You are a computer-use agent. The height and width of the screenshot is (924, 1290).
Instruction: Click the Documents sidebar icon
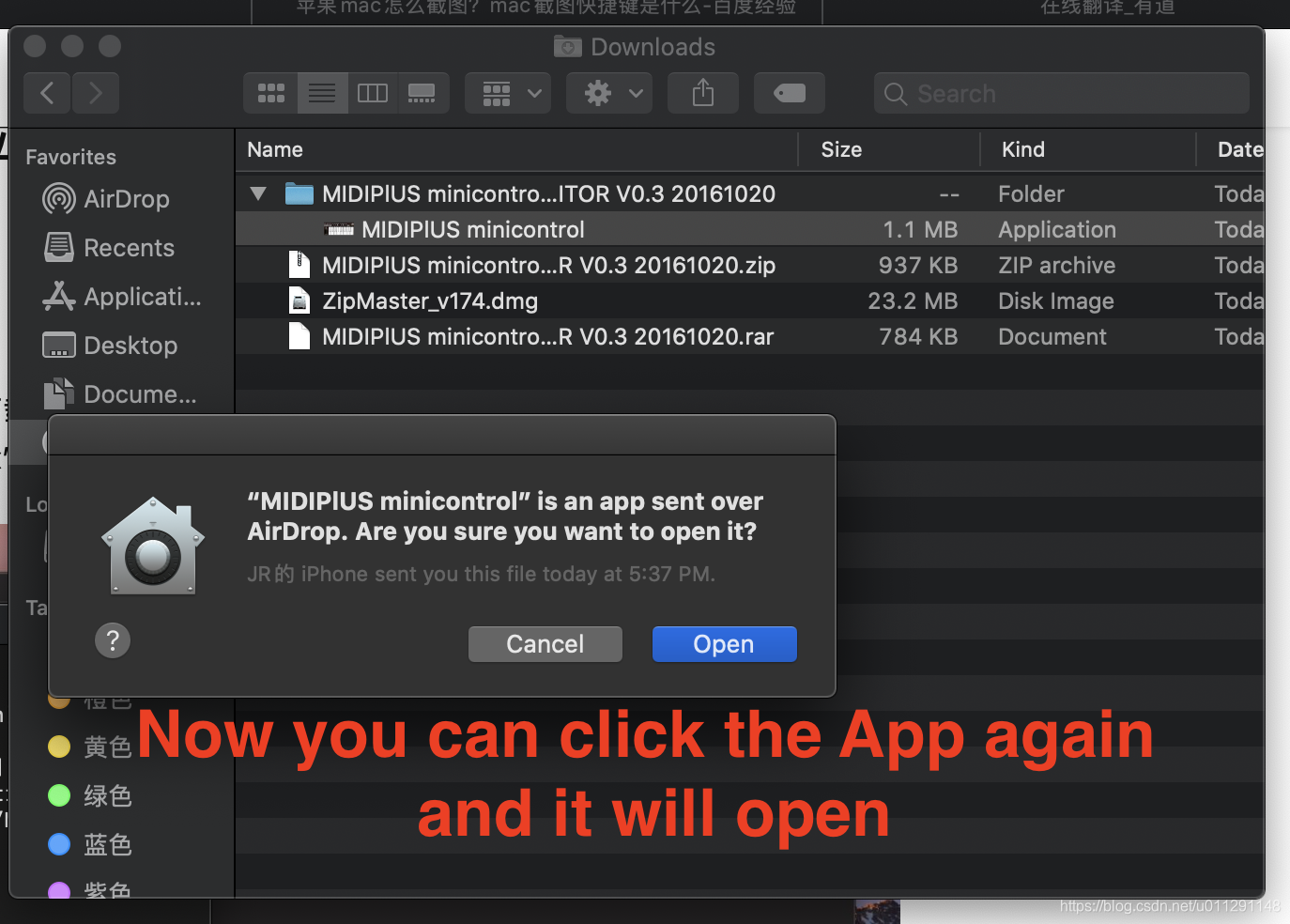(58, 393)
